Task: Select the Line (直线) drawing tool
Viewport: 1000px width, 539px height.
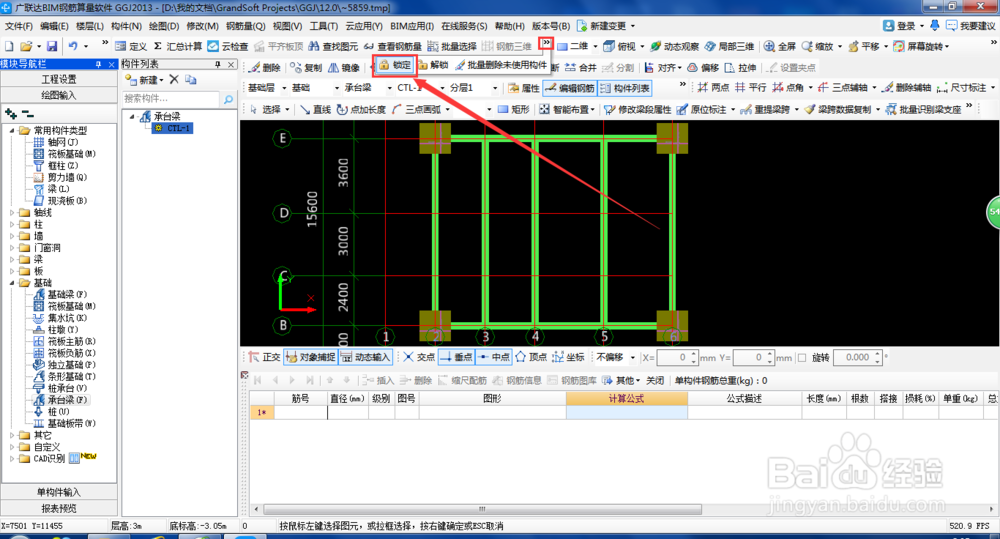Action: pos(315,109)
